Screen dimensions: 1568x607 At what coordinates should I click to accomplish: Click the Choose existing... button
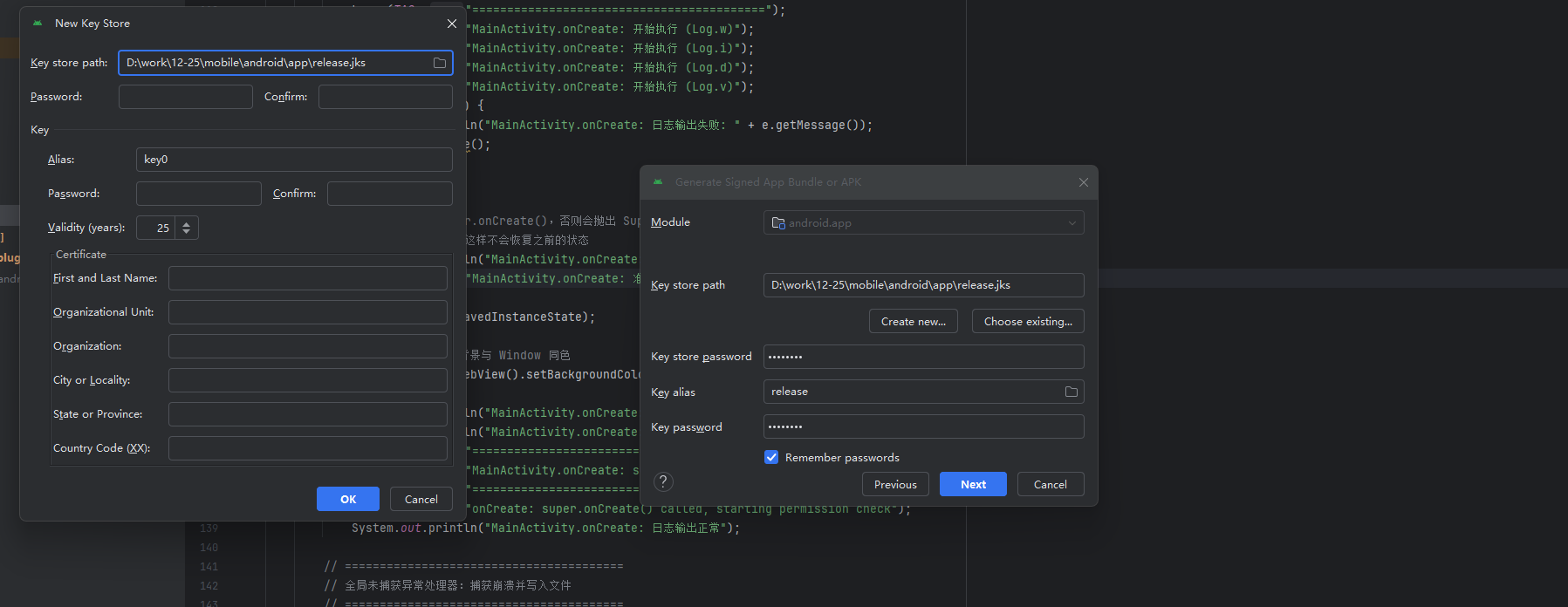coord(1028,321)
